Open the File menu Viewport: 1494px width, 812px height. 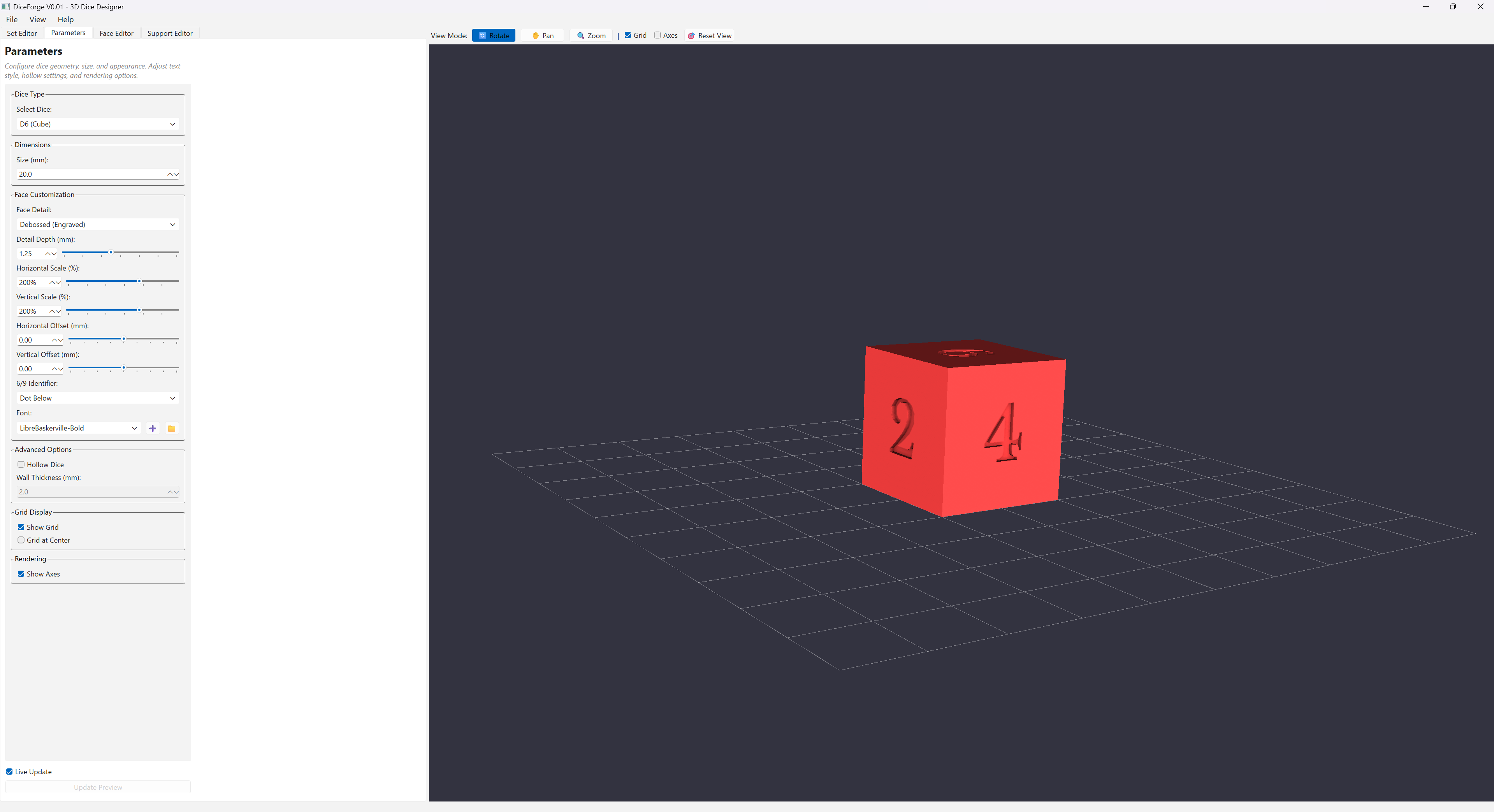pos(12,19)
